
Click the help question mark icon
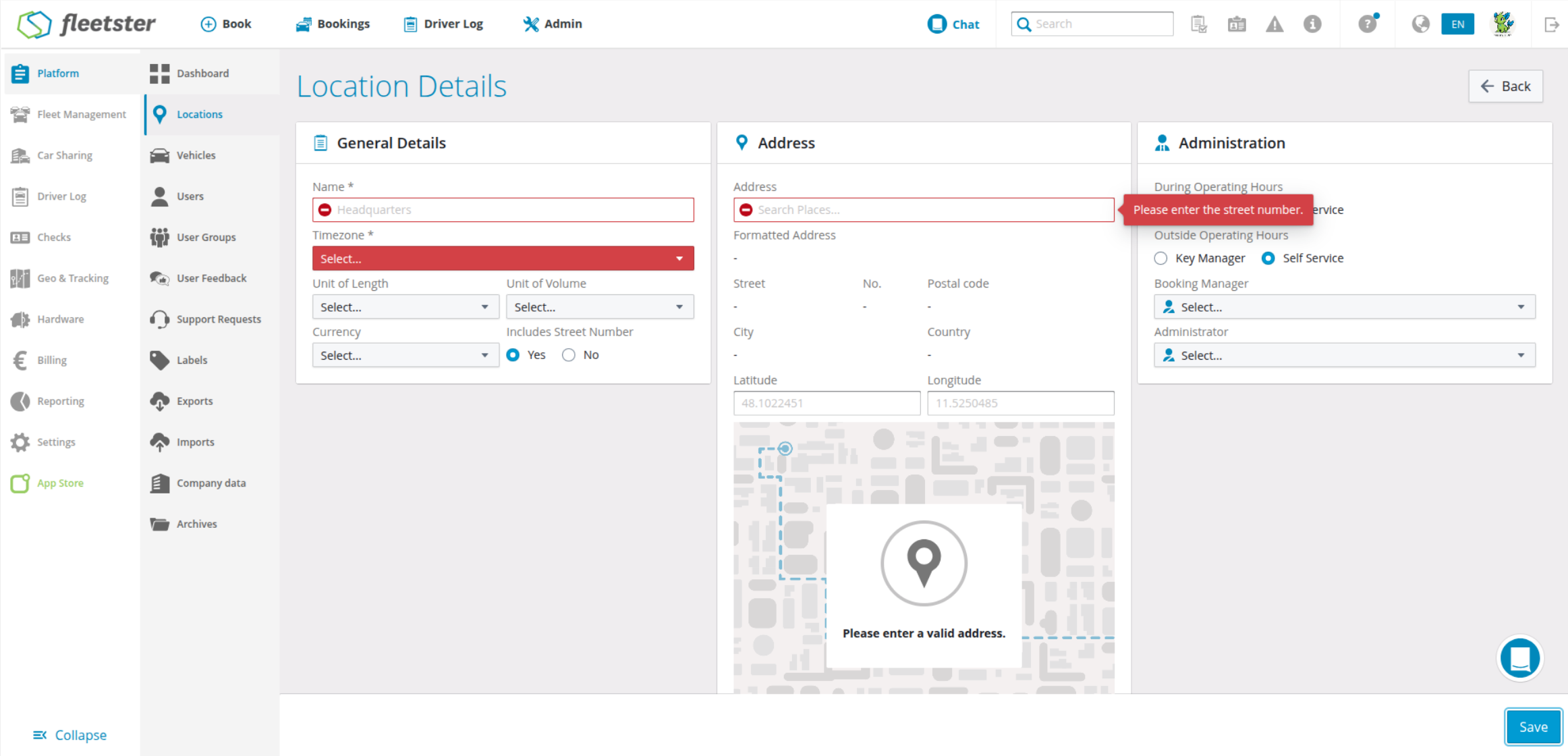coord(1367,24)
